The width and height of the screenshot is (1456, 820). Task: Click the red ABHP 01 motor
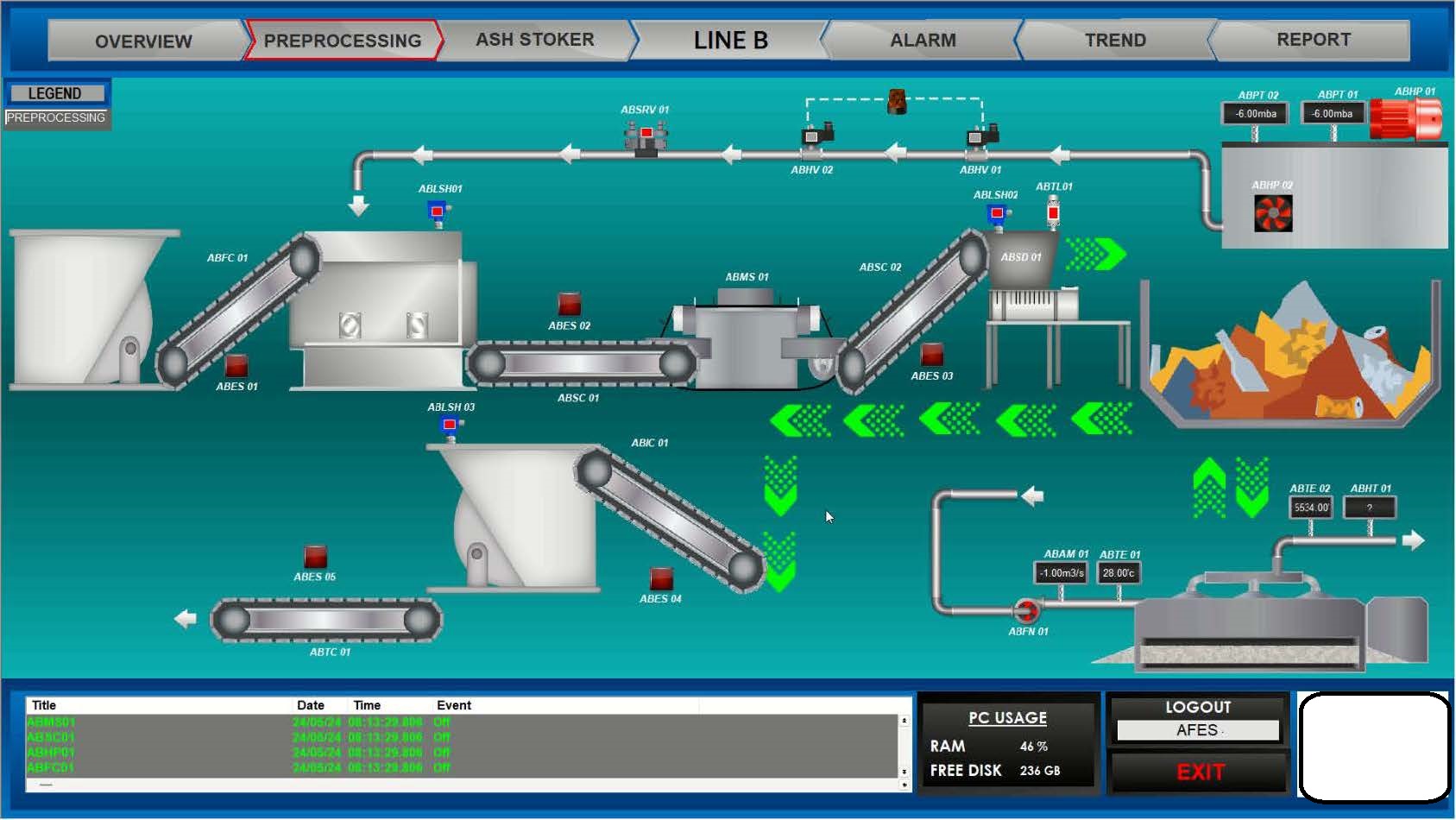(1405, 119)
